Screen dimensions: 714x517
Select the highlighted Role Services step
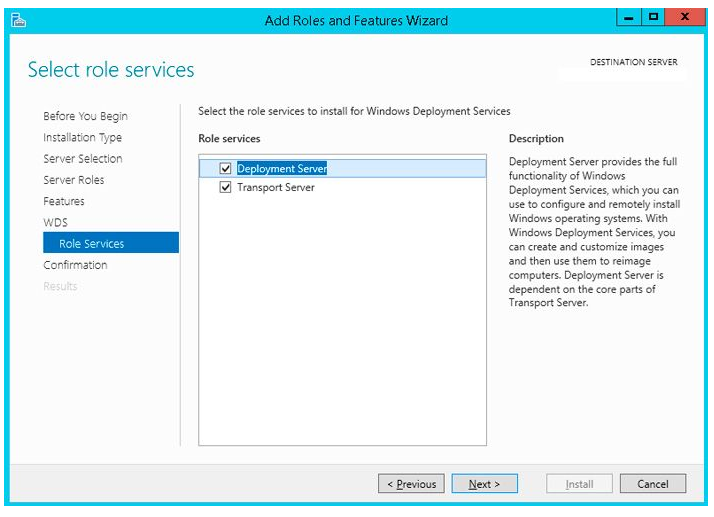point(111,243)
